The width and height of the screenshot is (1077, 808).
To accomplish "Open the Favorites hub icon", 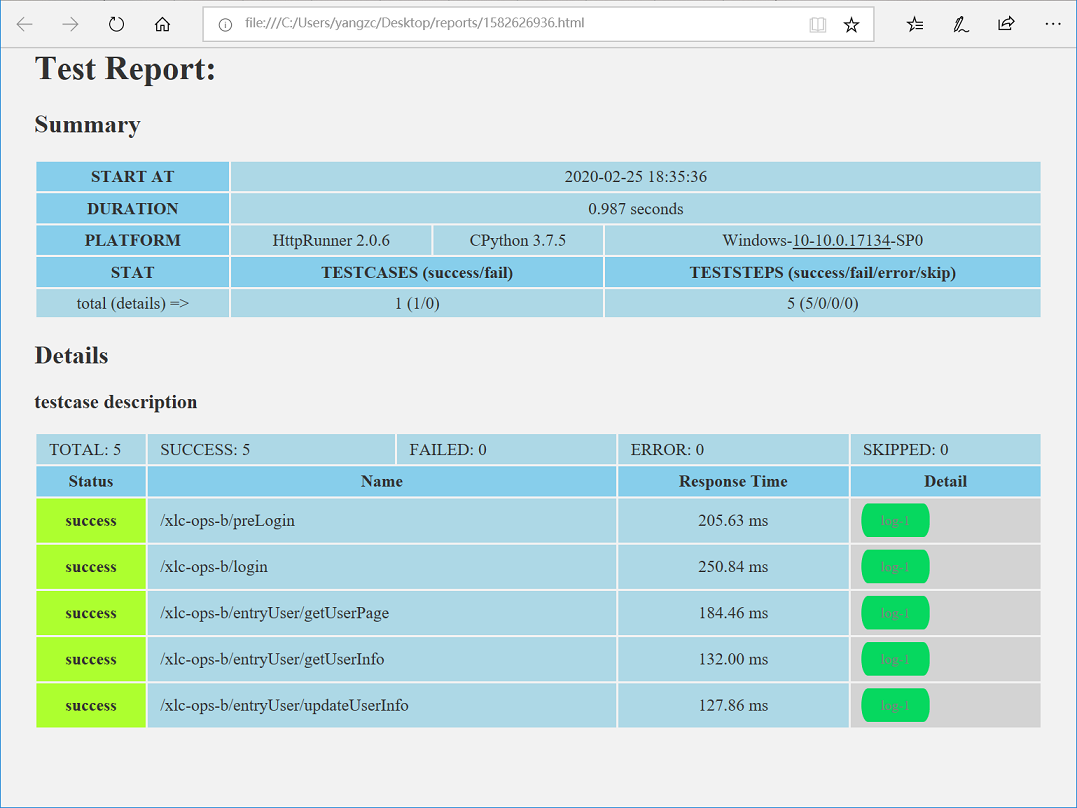I will click(914, 25).
